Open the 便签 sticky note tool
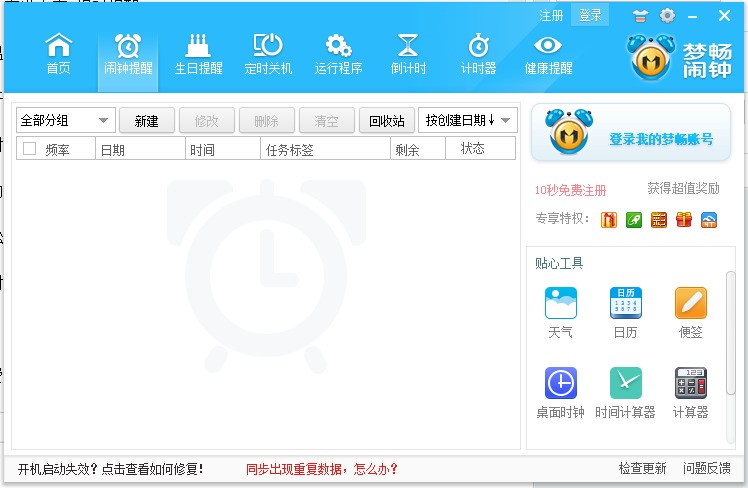The width and height of the screenshot is (748, 488). coord(690,312)
